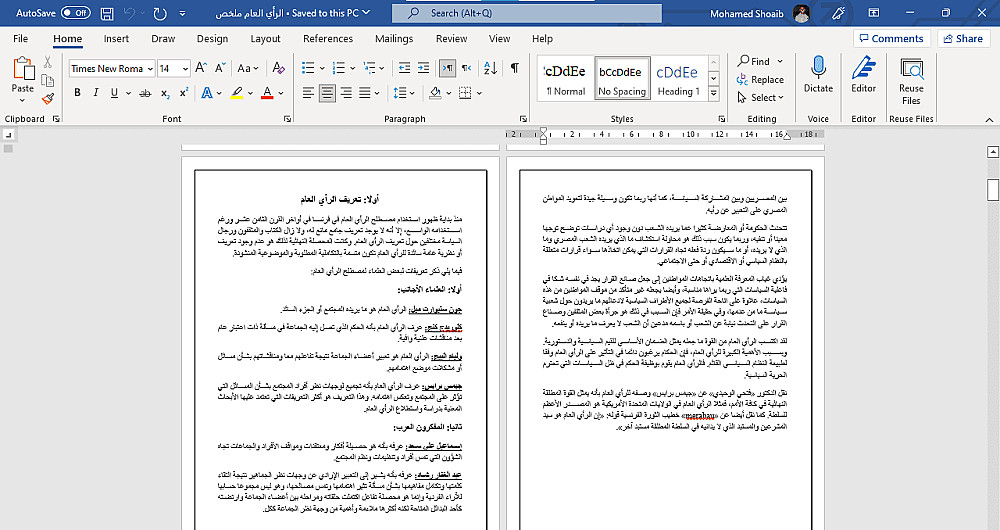Click the Paste clipboard icon
Viewport: 1000px width, 530px height.
pyautogui.click(x=23, y=68)
